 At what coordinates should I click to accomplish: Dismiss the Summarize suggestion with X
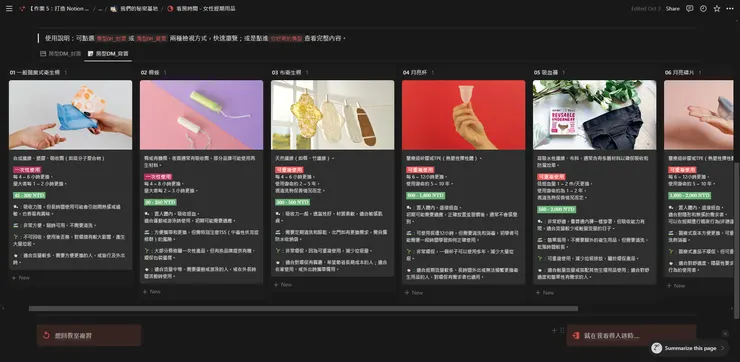725,334
